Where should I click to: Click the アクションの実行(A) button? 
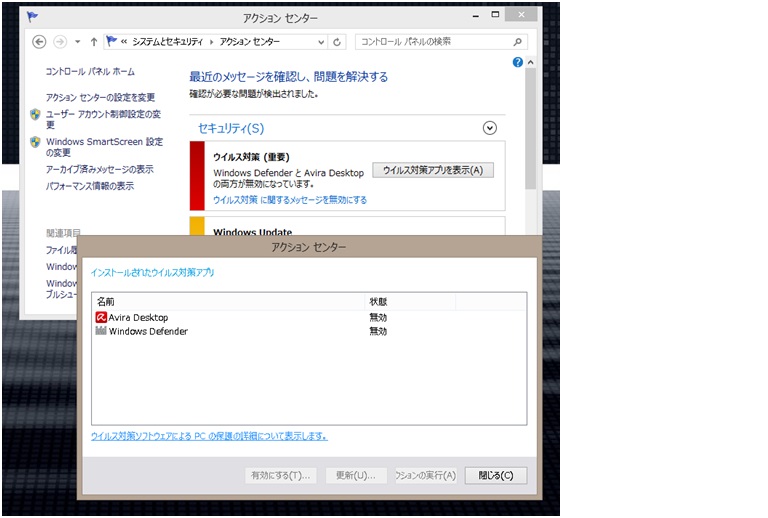426,475
